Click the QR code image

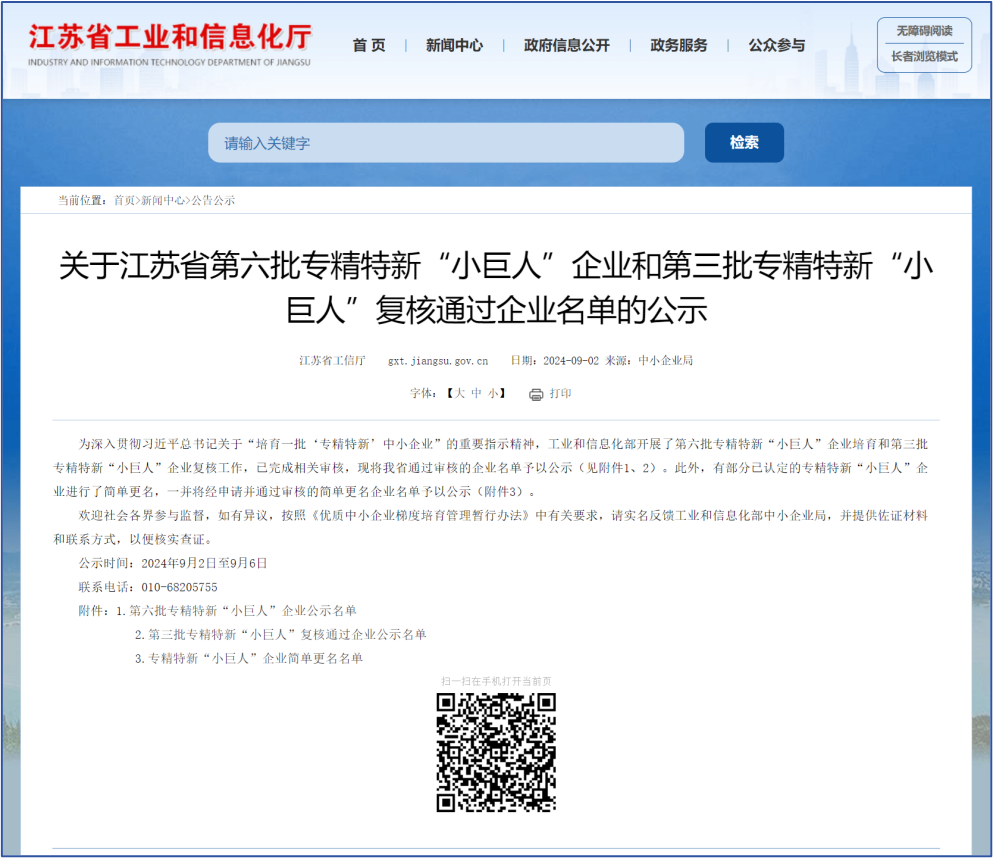click(496, 752)
